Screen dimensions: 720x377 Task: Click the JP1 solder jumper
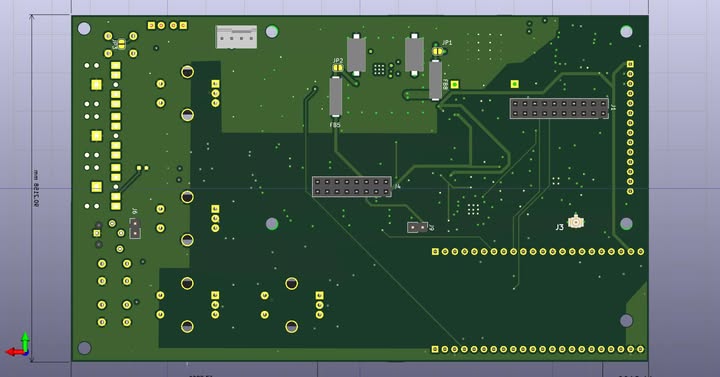point(438,51)
